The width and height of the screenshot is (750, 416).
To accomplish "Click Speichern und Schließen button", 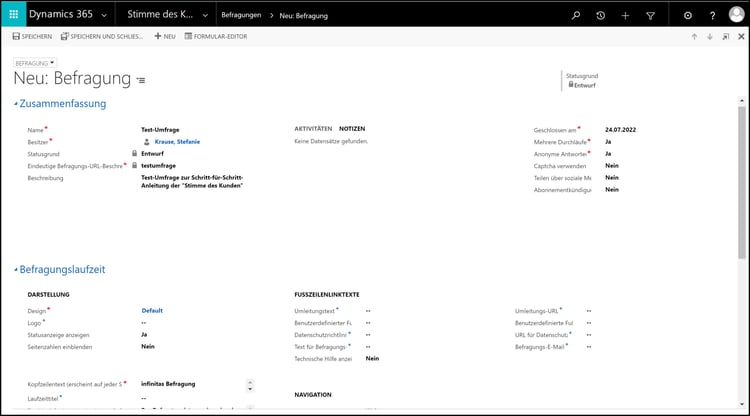I will click(x=102, y=36).
